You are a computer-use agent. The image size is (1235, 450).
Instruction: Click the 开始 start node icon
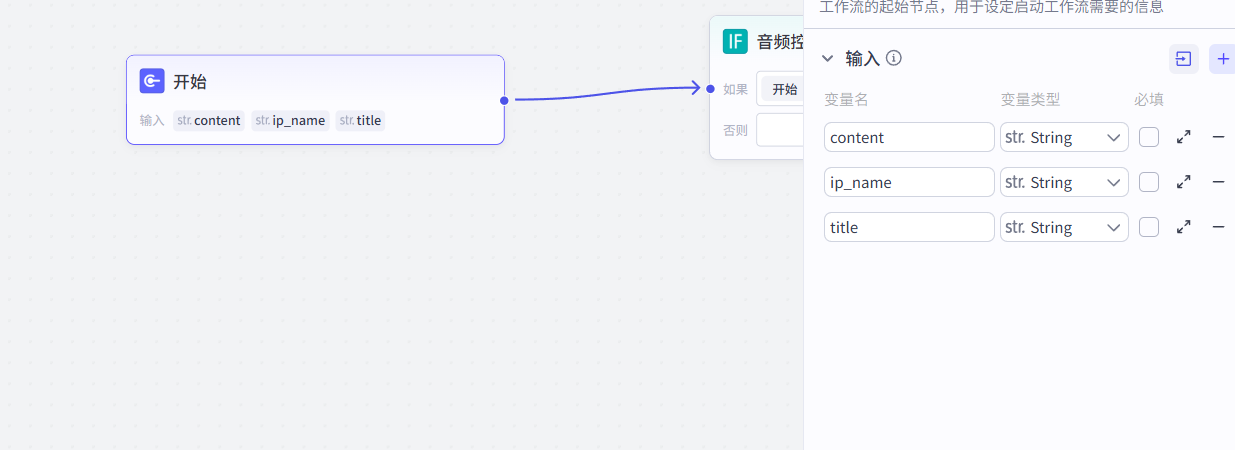(152, 81)
